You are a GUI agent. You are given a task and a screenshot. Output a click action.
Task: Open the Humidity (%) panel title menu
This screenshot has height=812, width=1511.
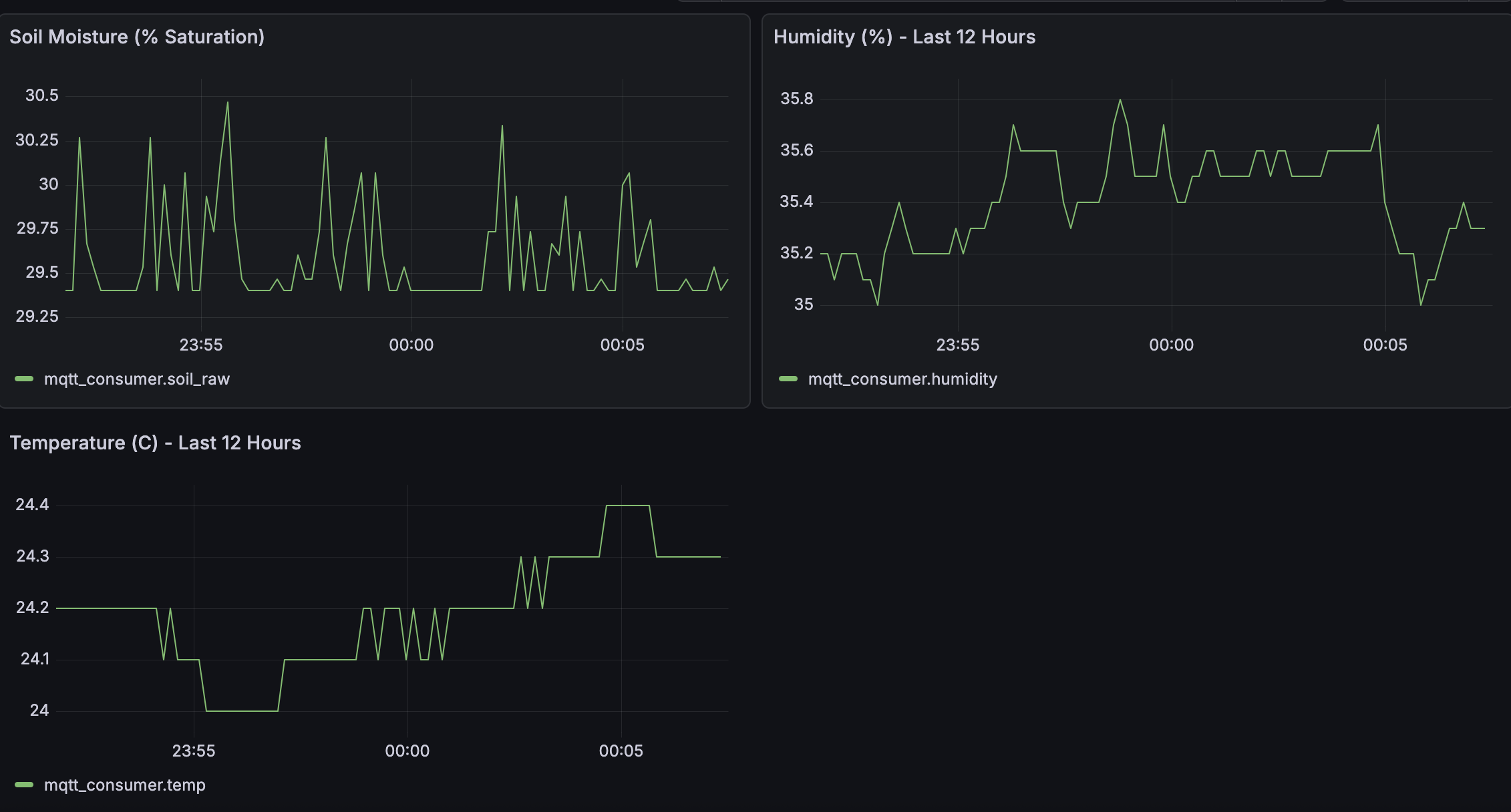click(x=904, y=37)
